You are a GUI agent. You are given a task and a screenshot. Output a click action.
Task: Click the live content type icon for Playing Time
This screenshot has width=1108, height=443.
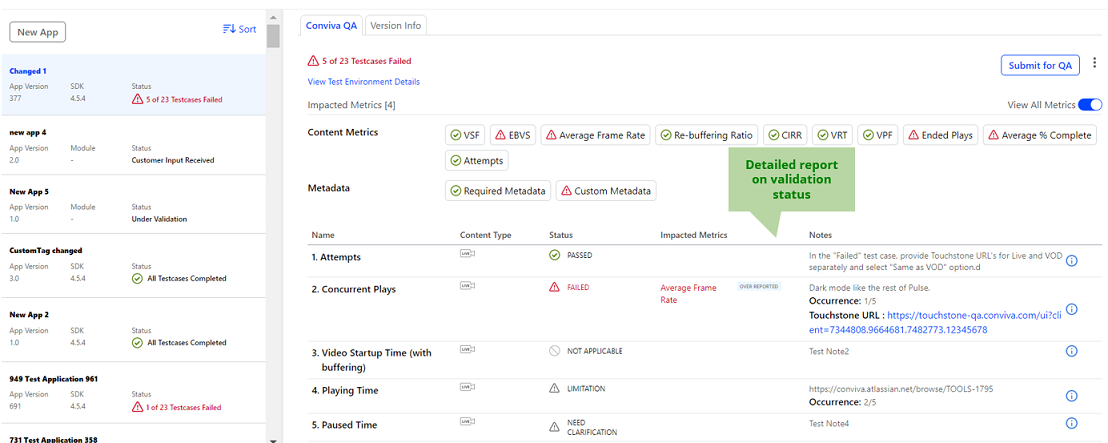point(466,388)
